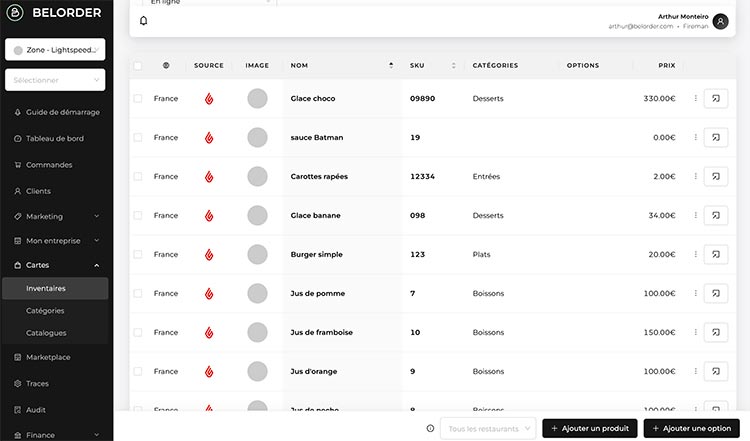Click the open icon for Glace choco
The image size is (750, 441).
click(716, 99)
